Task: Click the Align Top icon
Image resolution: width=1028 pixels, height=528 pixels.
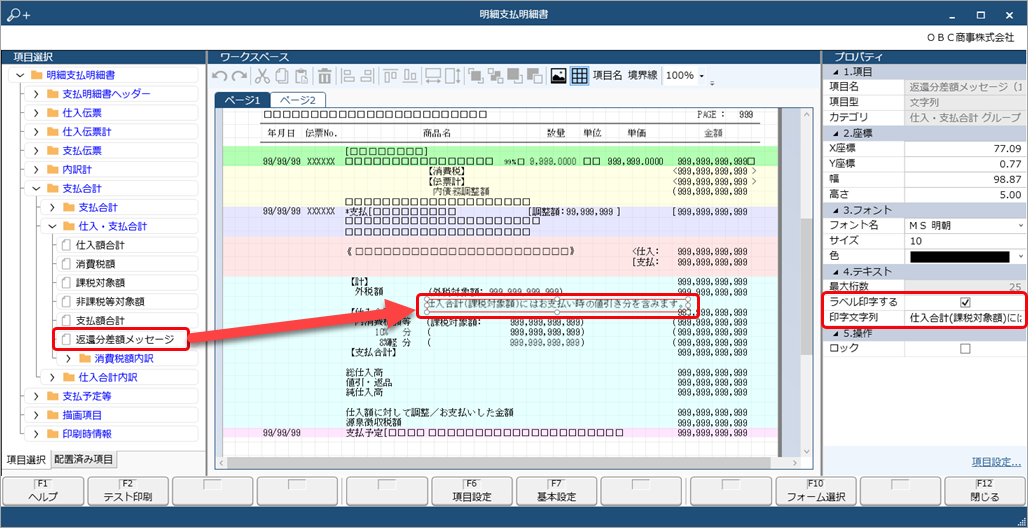Action: 391,76
